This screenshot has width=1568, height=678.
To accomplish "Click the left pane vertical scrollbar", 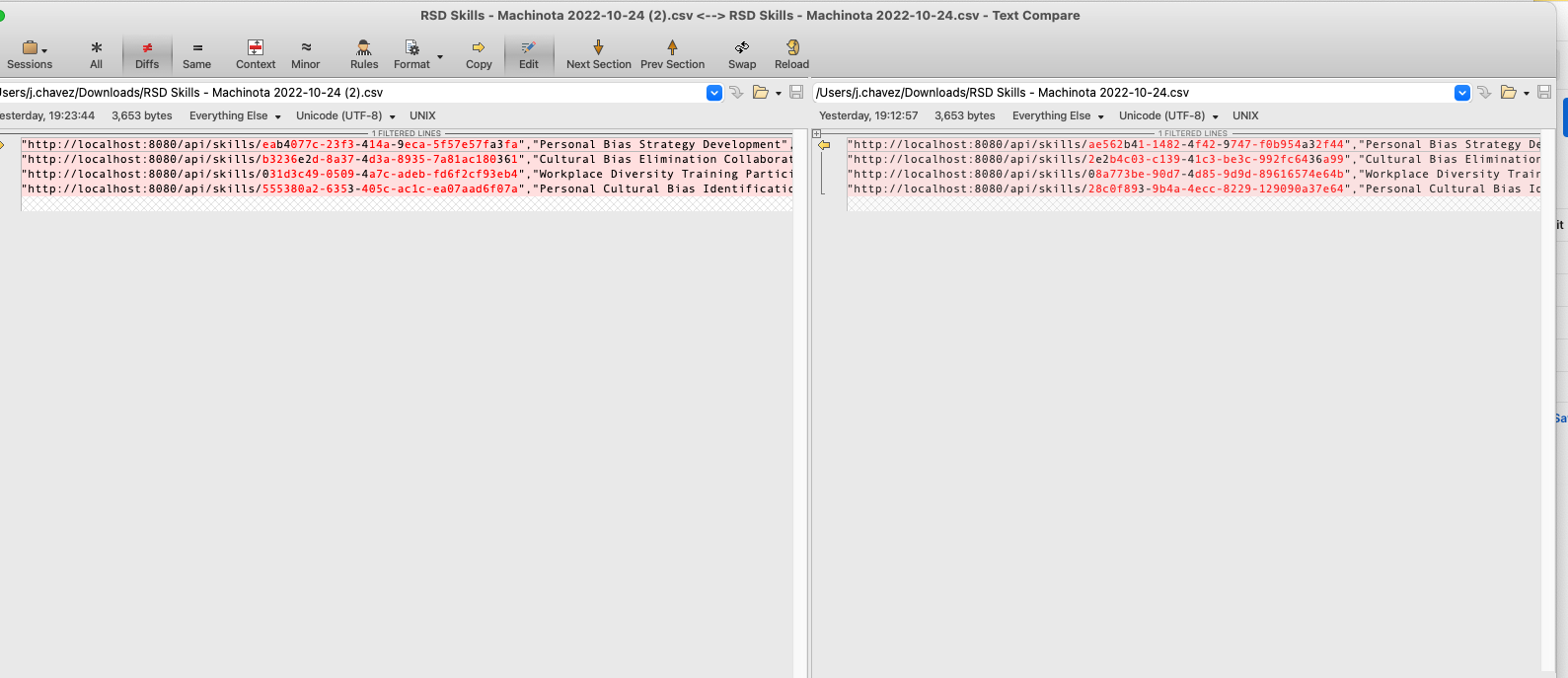I will coord(800,403).
